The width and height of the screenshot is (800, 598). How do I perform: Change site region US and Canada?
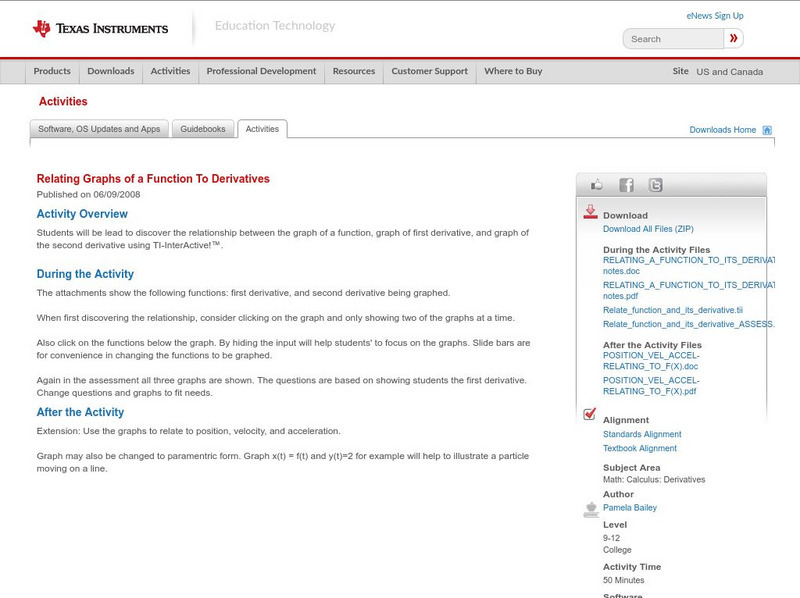pos(730,72)
